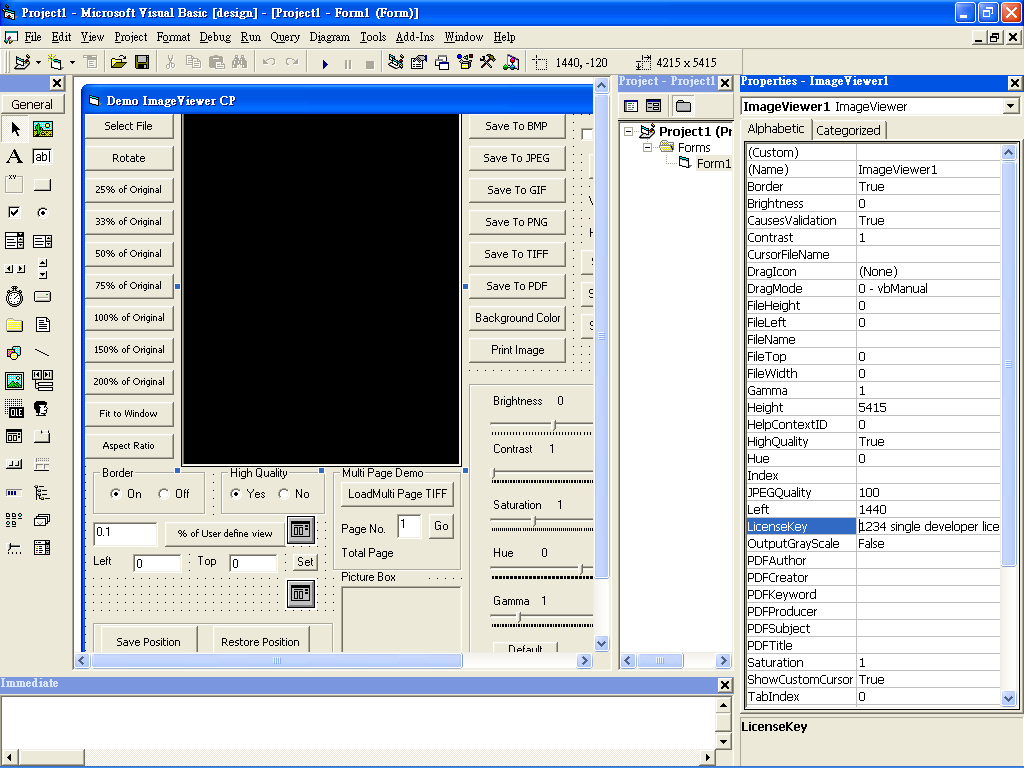Select the Pointer tool in the toolbox

point(15,129)
